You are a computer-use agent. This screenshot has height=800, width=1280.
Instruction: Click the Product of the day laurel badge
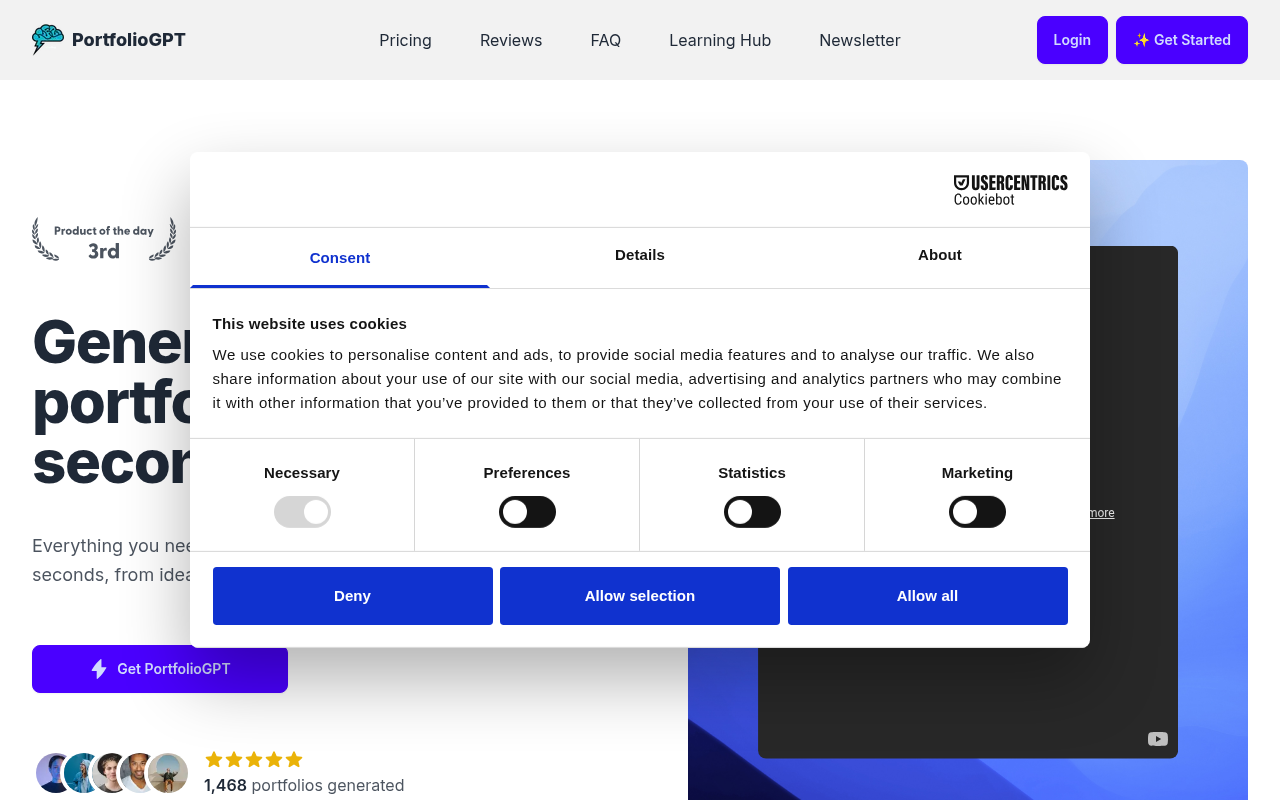[x=103, y=239]
